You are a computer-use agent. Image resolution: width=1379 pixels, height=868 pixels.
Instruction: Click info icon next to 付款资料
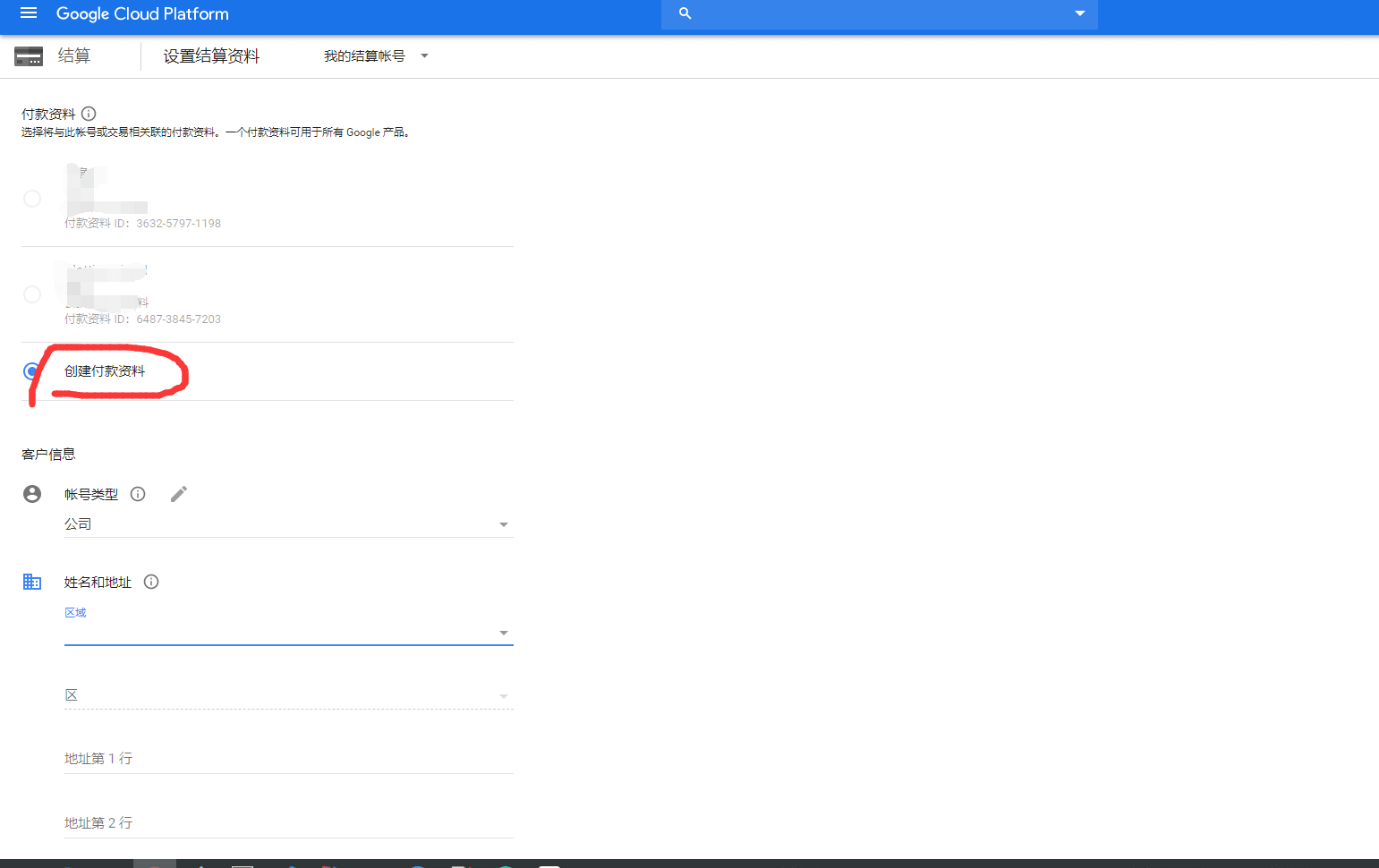coord(89,114)
